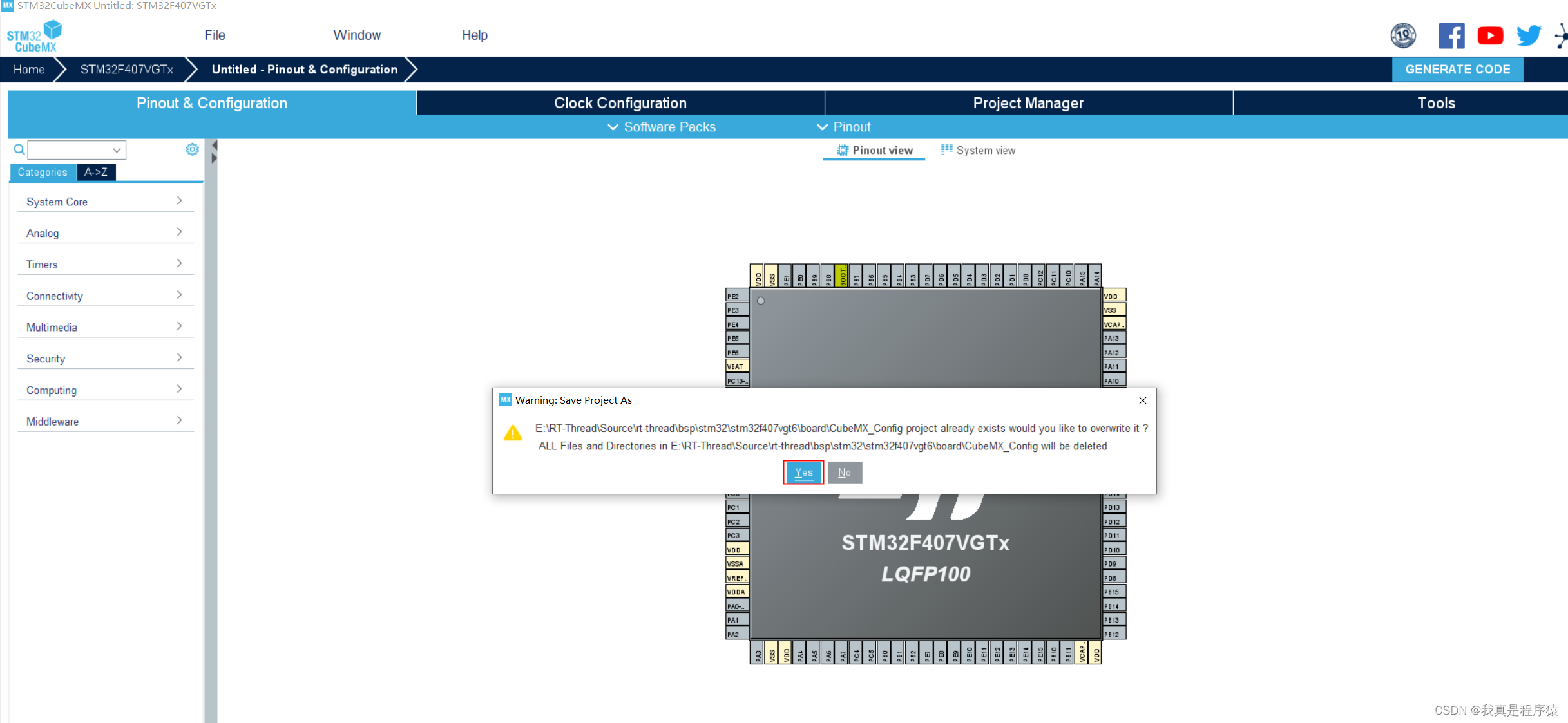
Task: Collapse the left panel with arrow handle
Action: [215, 146]
